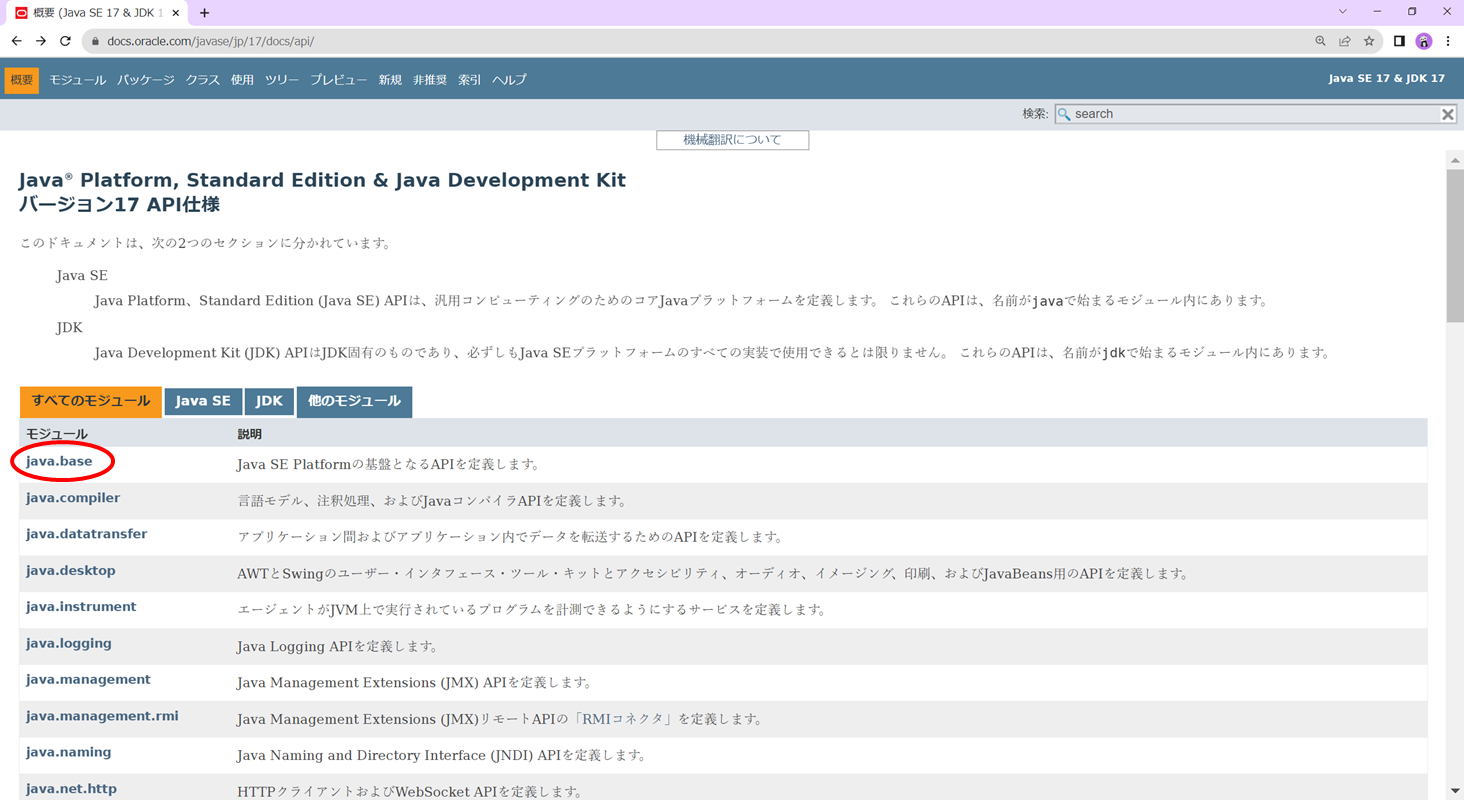Click the magnifier icon in the search box

point(1064,113)
